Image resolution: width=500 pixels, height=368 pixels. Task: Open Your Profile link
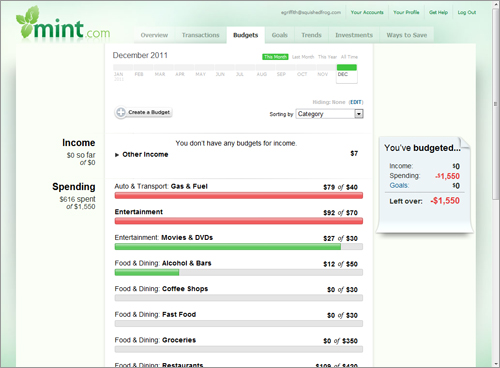coord(406,12)
